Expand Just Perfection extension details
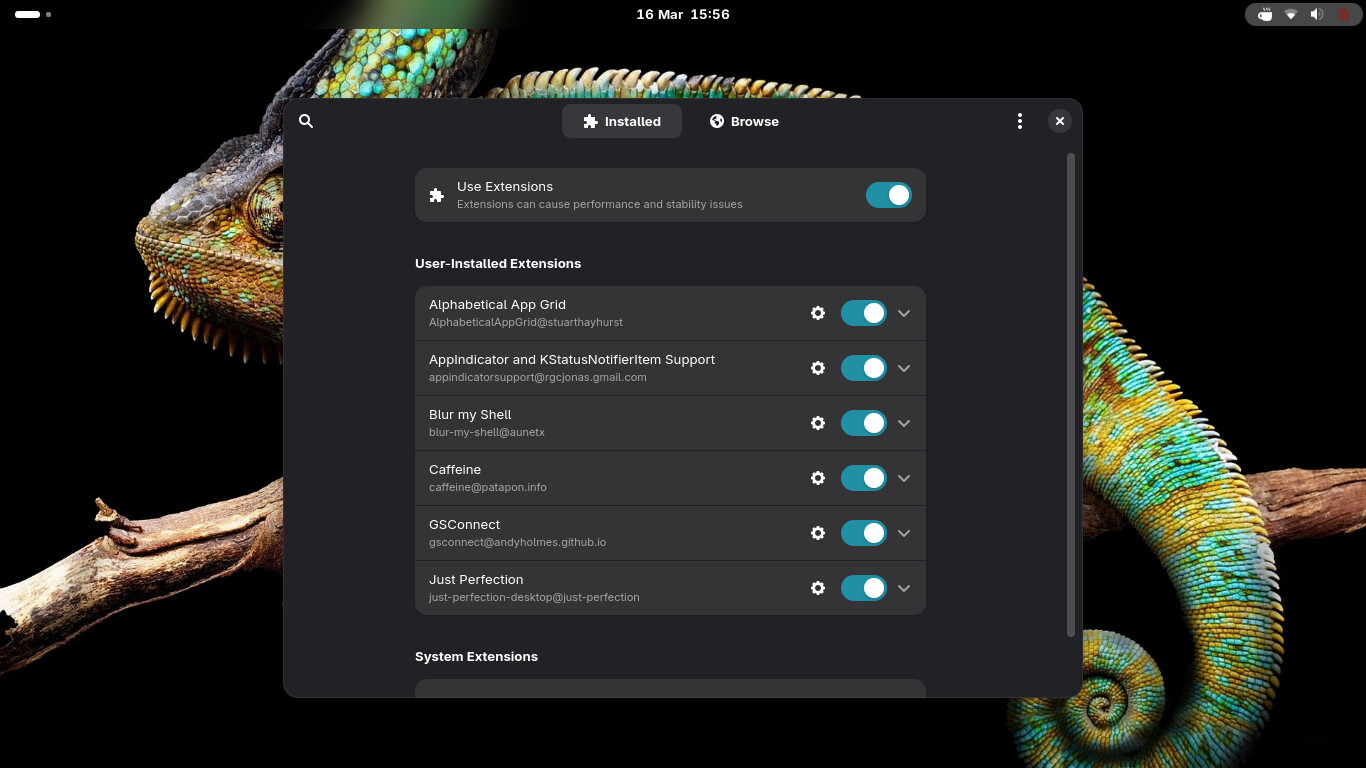 tap(904, 588)
